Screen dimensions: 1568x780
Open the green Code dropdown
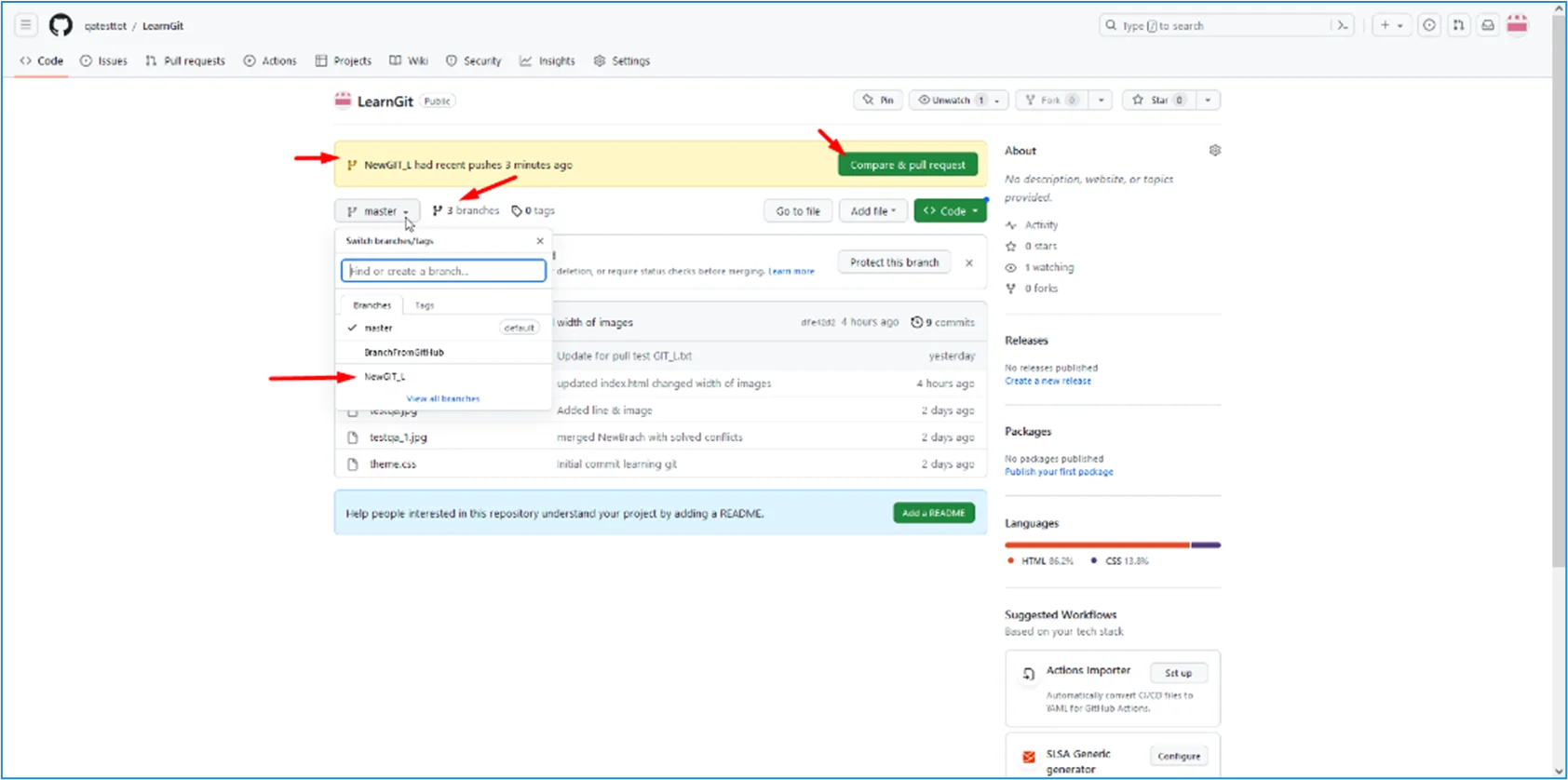[x=950, y=211]
